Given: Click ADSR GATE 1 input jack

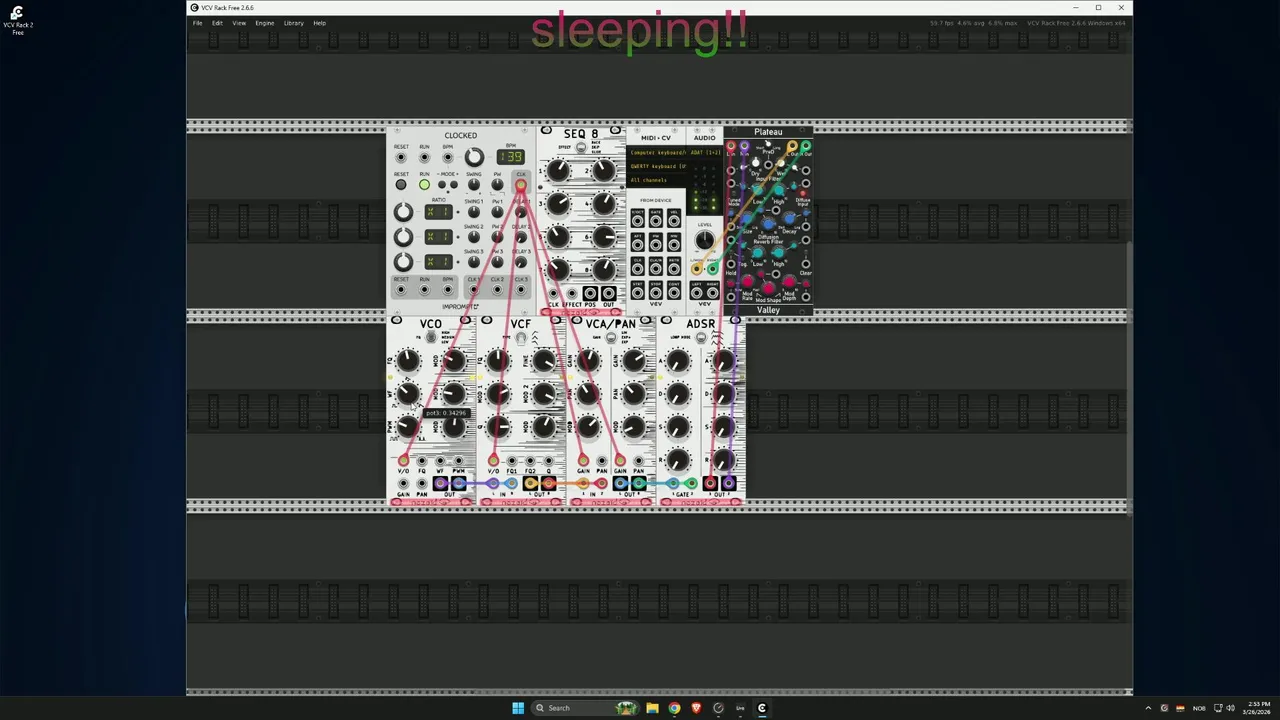Looking at the screenshot, I should coord(673,484).
